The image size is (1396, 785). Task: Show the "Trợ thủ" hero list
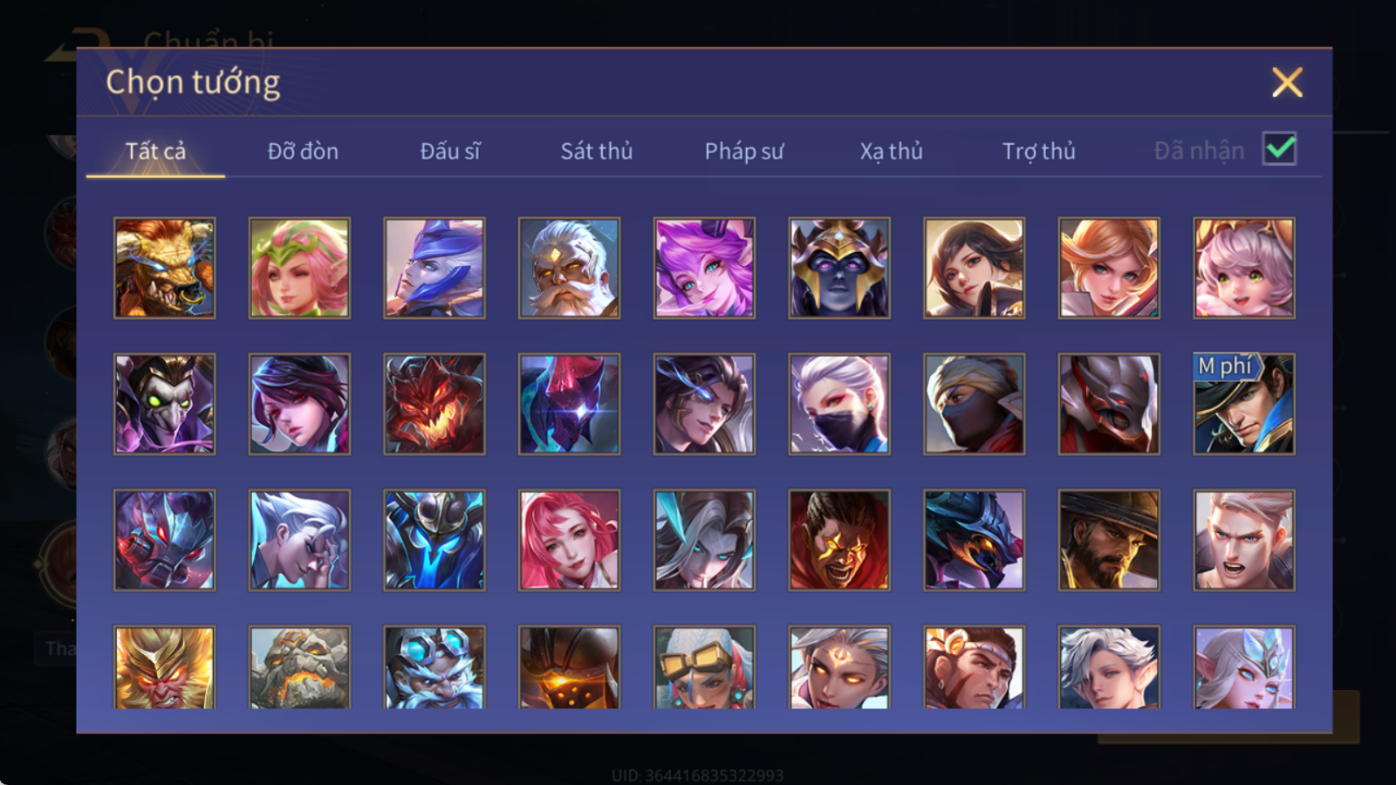tap(1039, 151)
